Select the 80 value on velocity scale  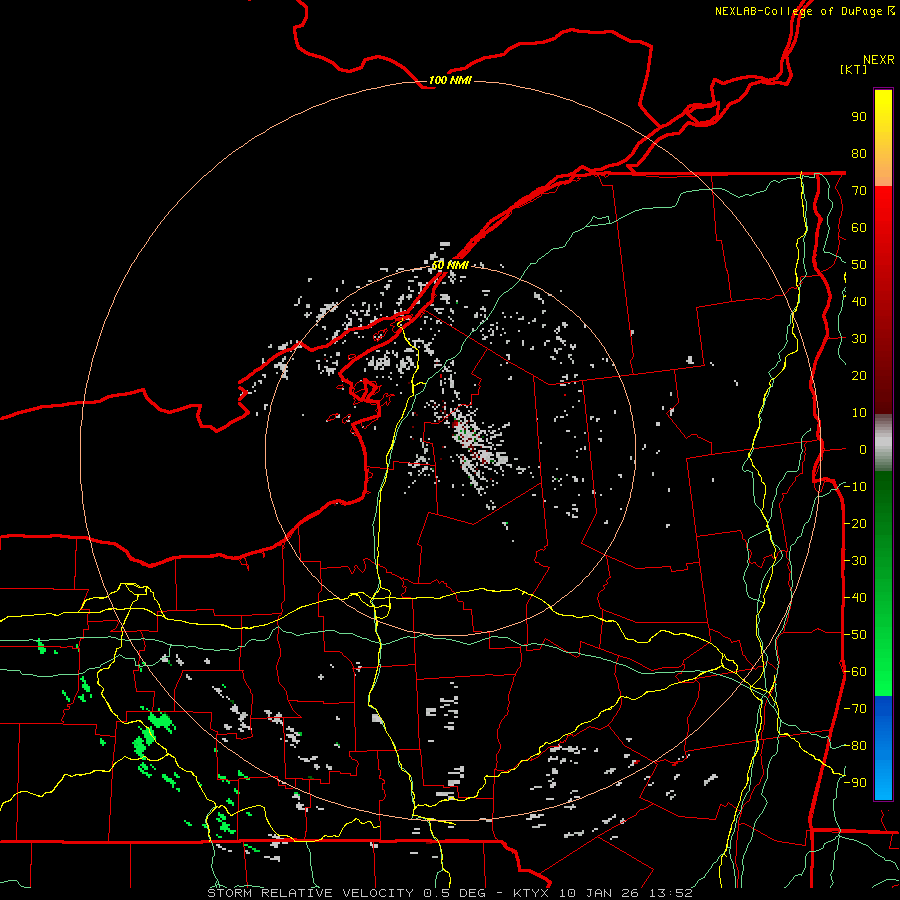[x=859, y=153]
